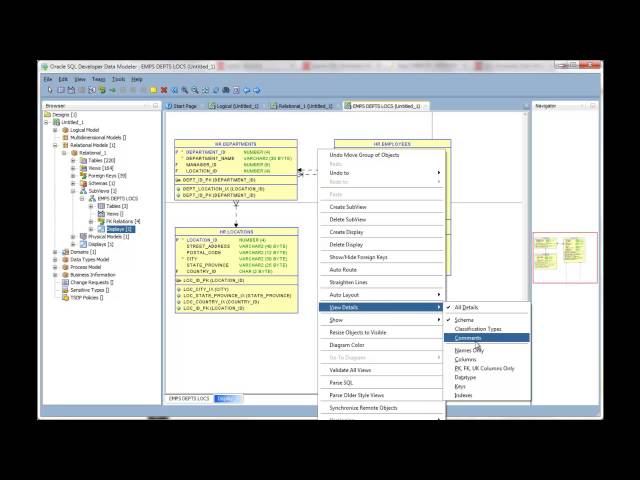Switch to the Logical (Untitled_1) tab
This screenshot has height=480, width=640.
(x=233, y=106)
